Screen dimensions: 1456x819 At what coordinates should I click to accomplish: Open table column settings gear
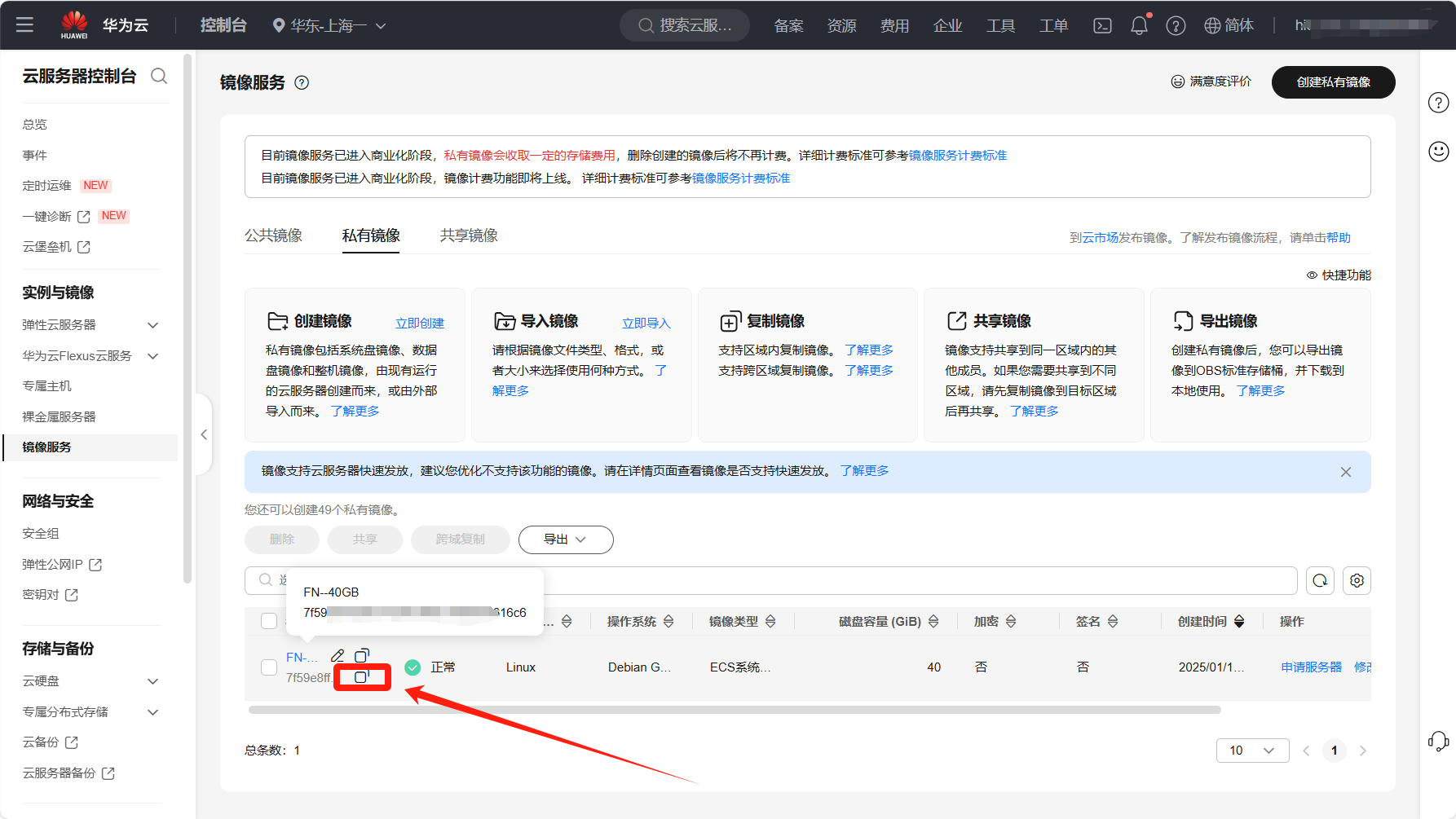click(x=1357, y=580)
